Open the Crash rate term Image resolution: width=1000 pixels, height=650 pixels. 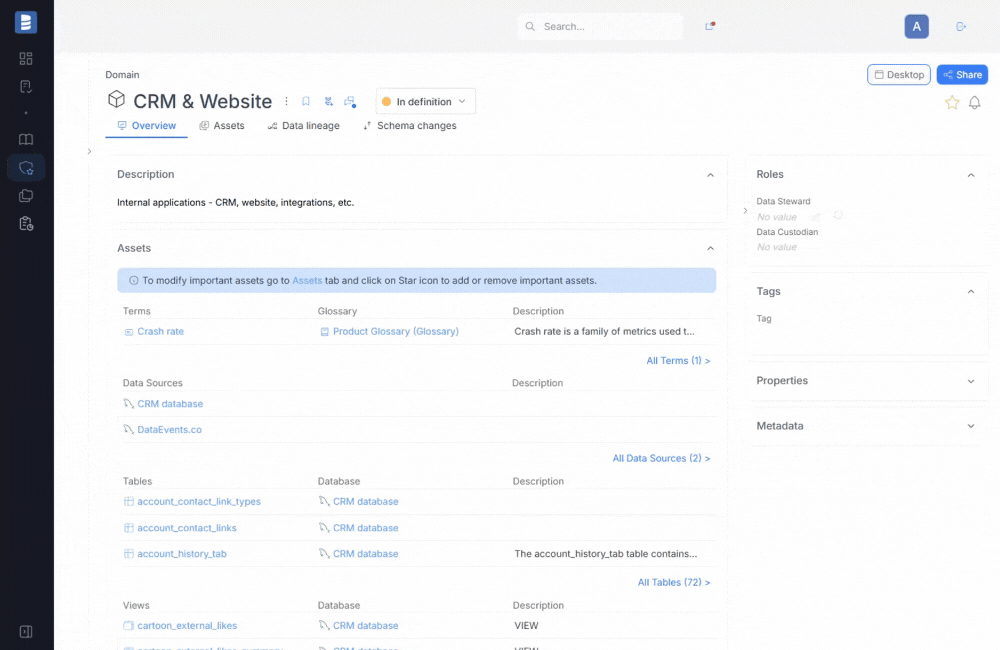coord(160,332)
